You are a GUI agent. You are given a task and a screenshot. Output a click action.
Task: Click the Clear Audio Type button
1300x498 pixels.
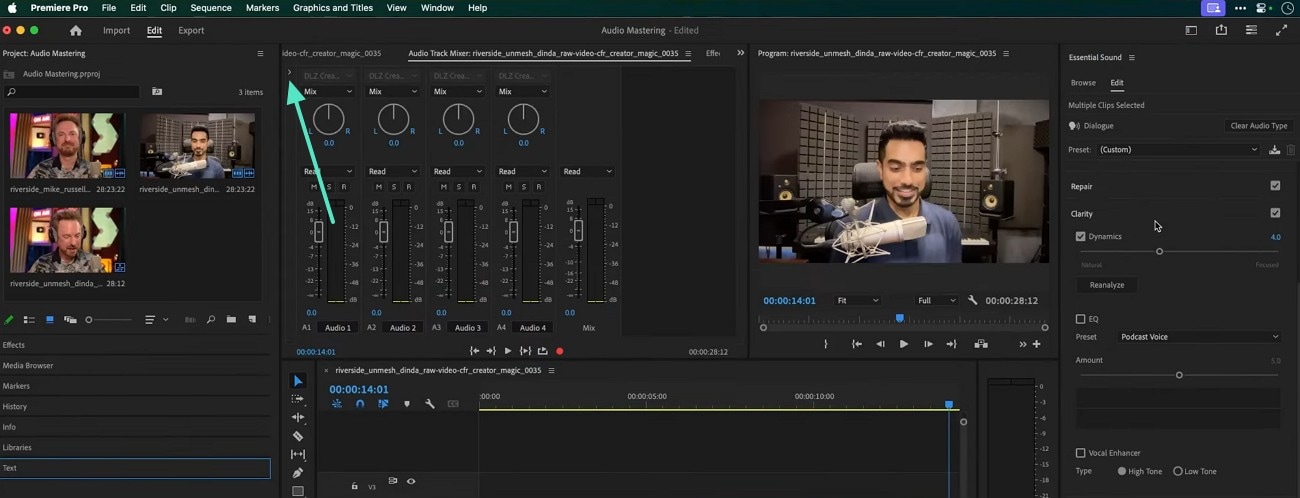click(1258, 126)
